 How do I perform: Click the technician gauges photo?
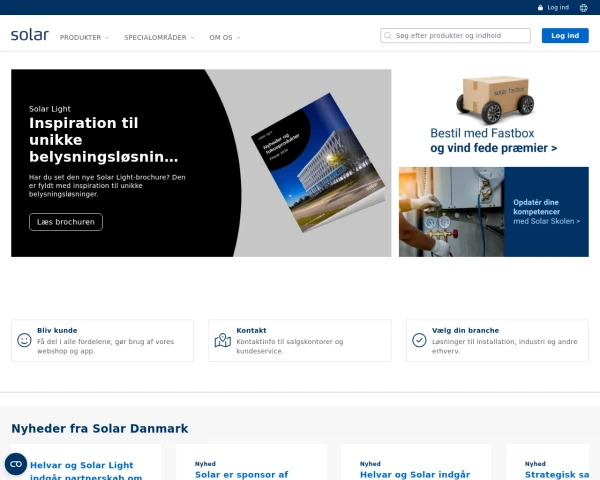click(x=452, y=212)
